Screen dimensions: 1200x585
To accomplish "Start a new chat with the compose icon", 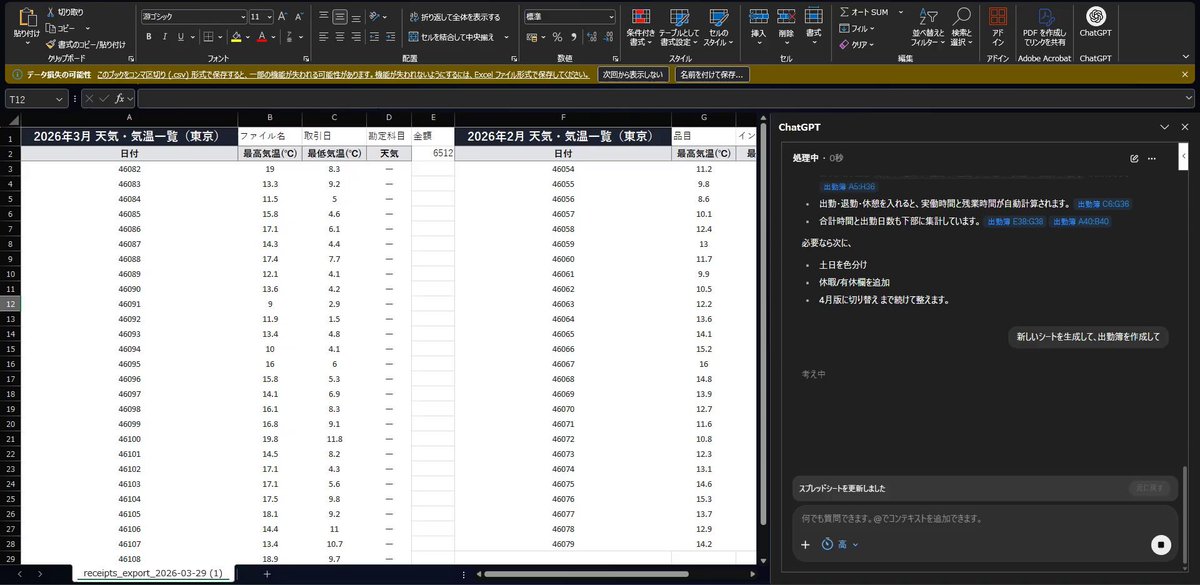I will (x=1134, y=158).
